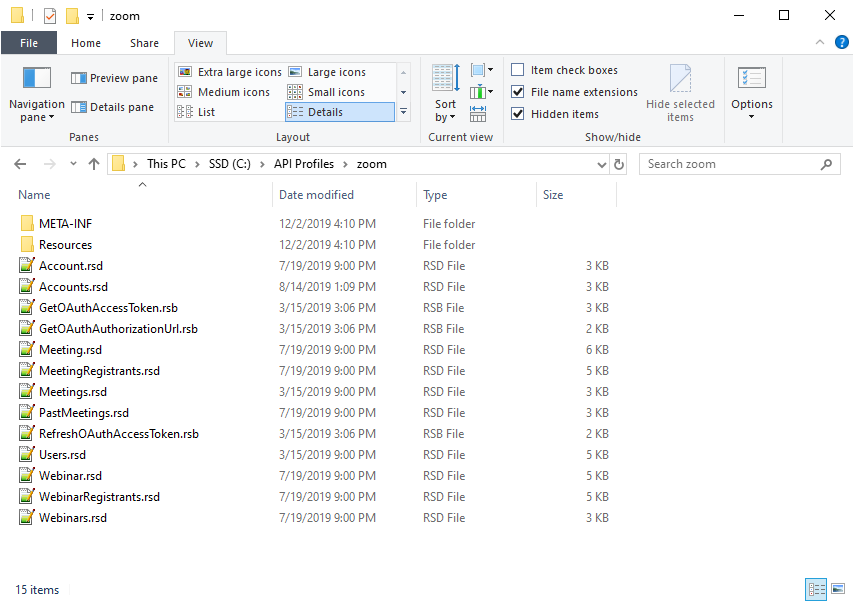Enable Item check boxes option

pos(518,70)
